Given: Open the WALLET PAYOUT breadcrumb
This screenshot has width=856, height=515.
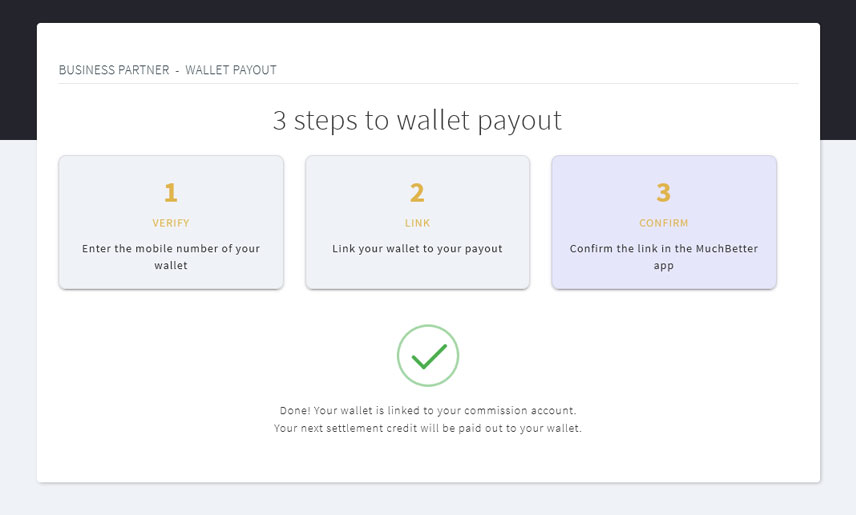Looking at the screenshot, I should click(231, 70).
